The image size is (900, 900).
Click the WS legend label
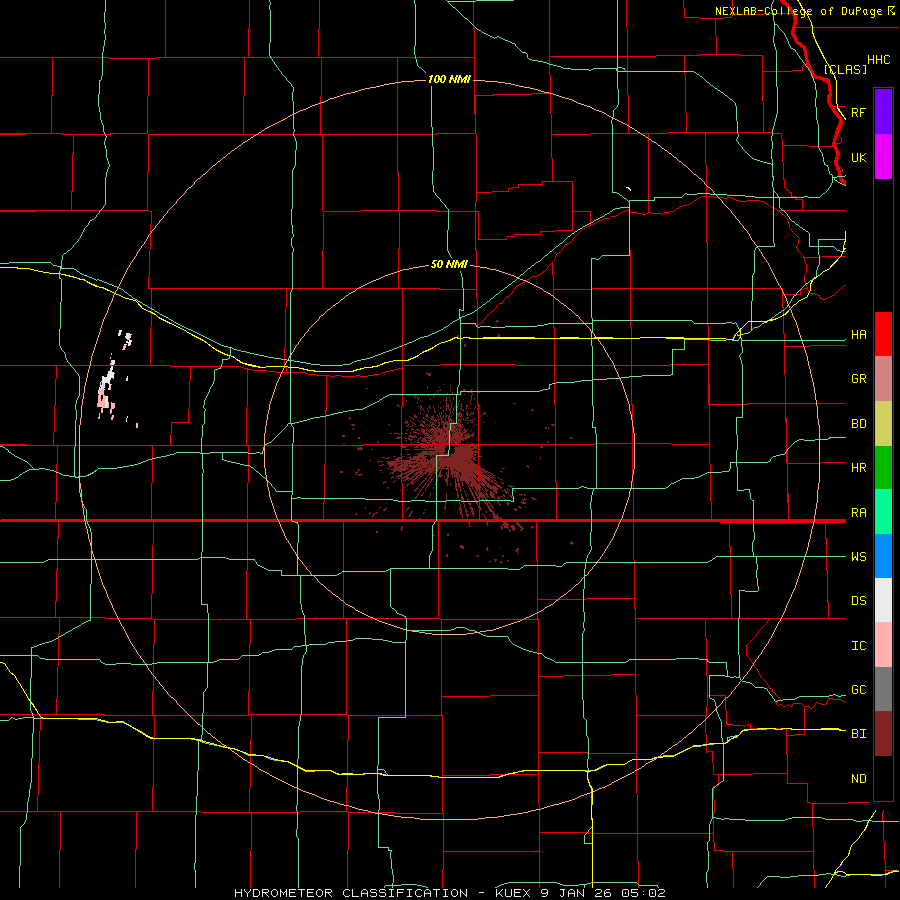(x=858, y=557)
